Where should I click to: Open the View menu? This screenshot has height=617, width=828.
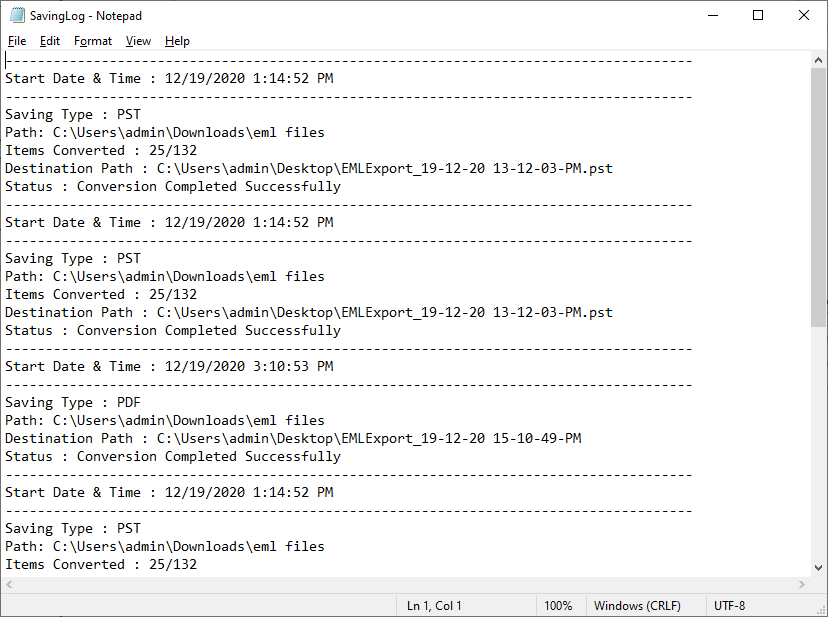tap(138, 41)
